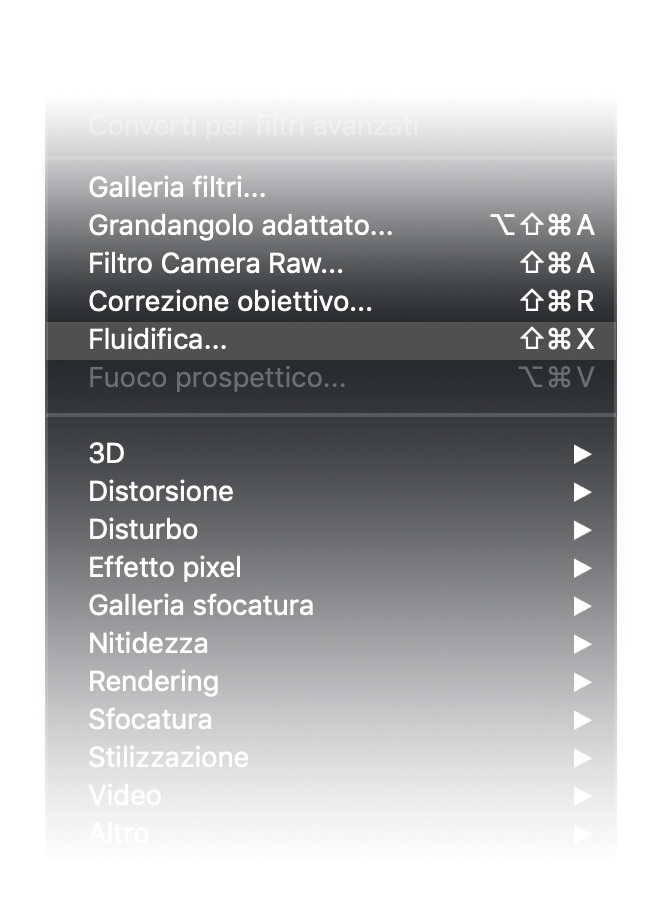Screen dimensions: 662x916
Task: Open Effetto pixel submenu
Action: [x=165, y=568]
